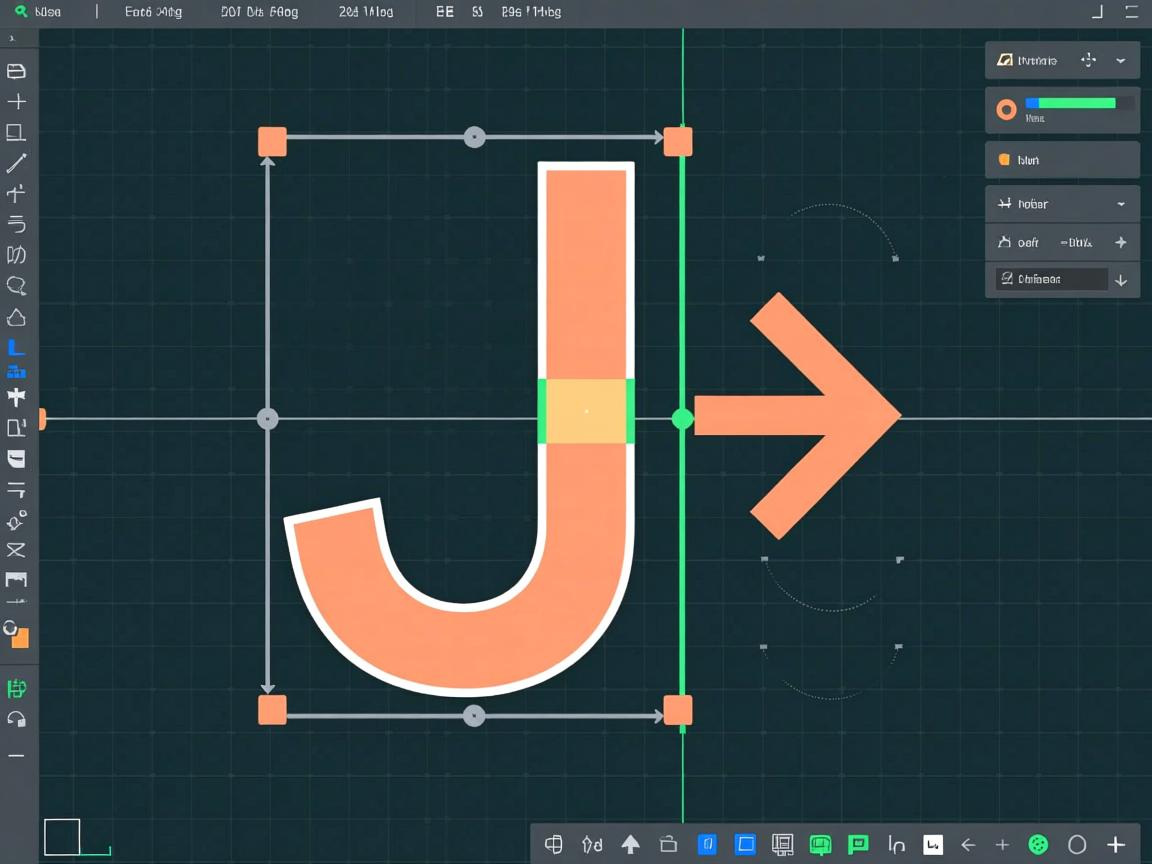The image size is (1152, 864).
Task: Click the green dotted circle icon in bottom toolbar
Action: 1038,845
